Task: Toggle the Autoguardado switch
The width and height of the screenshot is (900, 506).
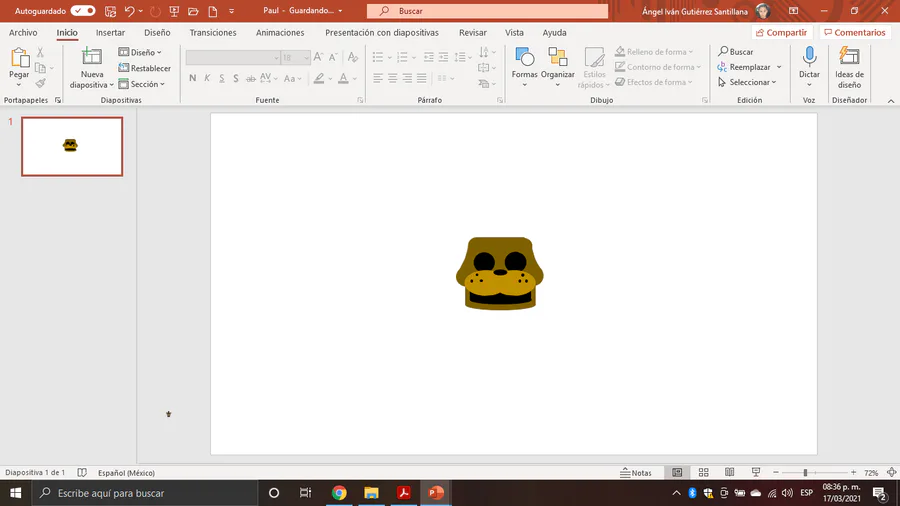Action: click(83, 11)
